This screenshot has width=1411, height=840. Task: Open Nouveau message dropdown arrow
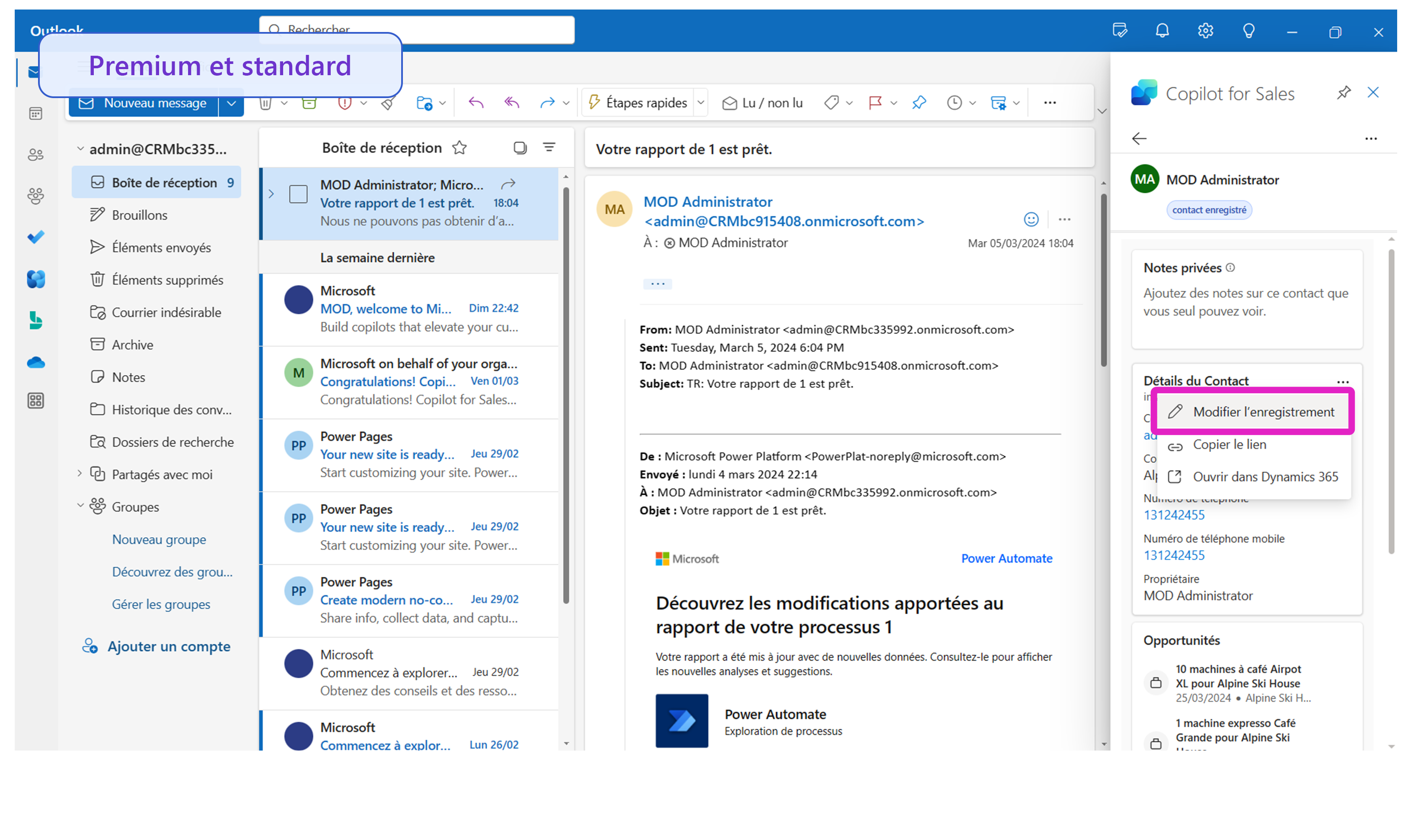(x=231, y=103)
